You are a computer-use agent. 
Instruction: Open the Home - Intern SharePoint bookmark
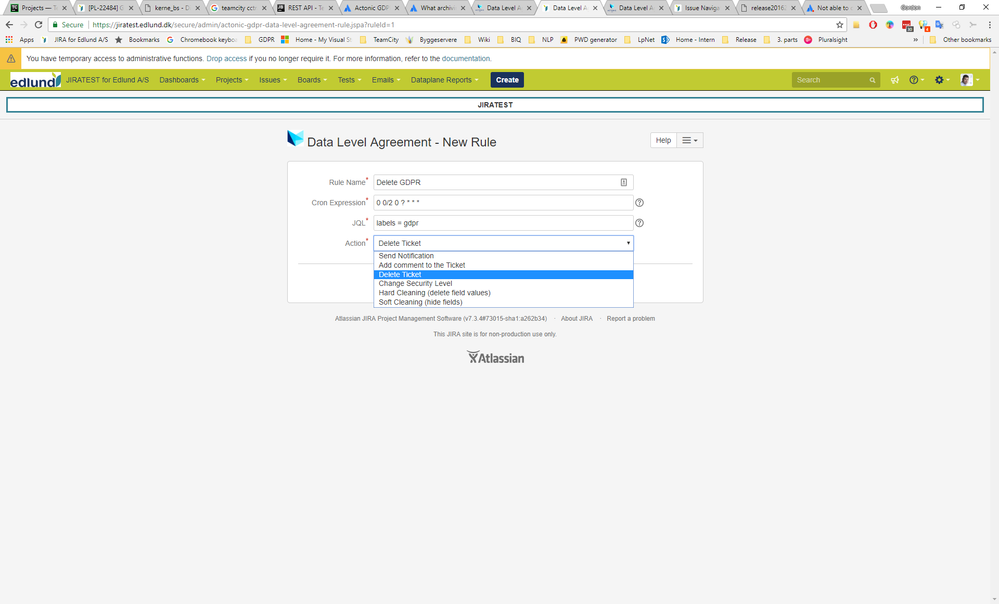pos(688,40)
